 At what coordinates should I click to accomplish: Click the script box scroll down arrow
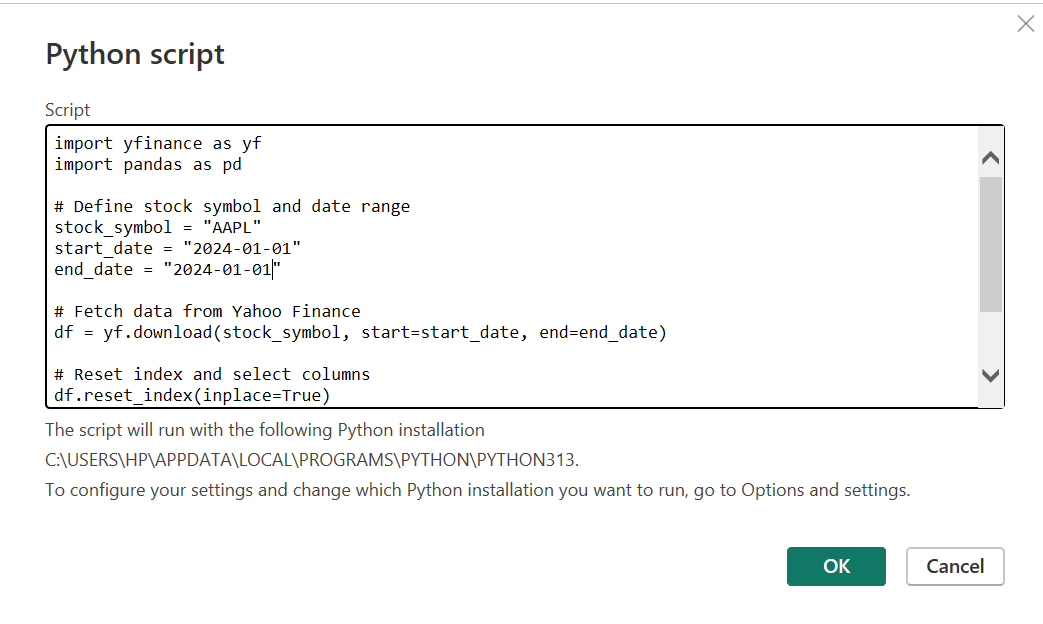pos(990,376)
